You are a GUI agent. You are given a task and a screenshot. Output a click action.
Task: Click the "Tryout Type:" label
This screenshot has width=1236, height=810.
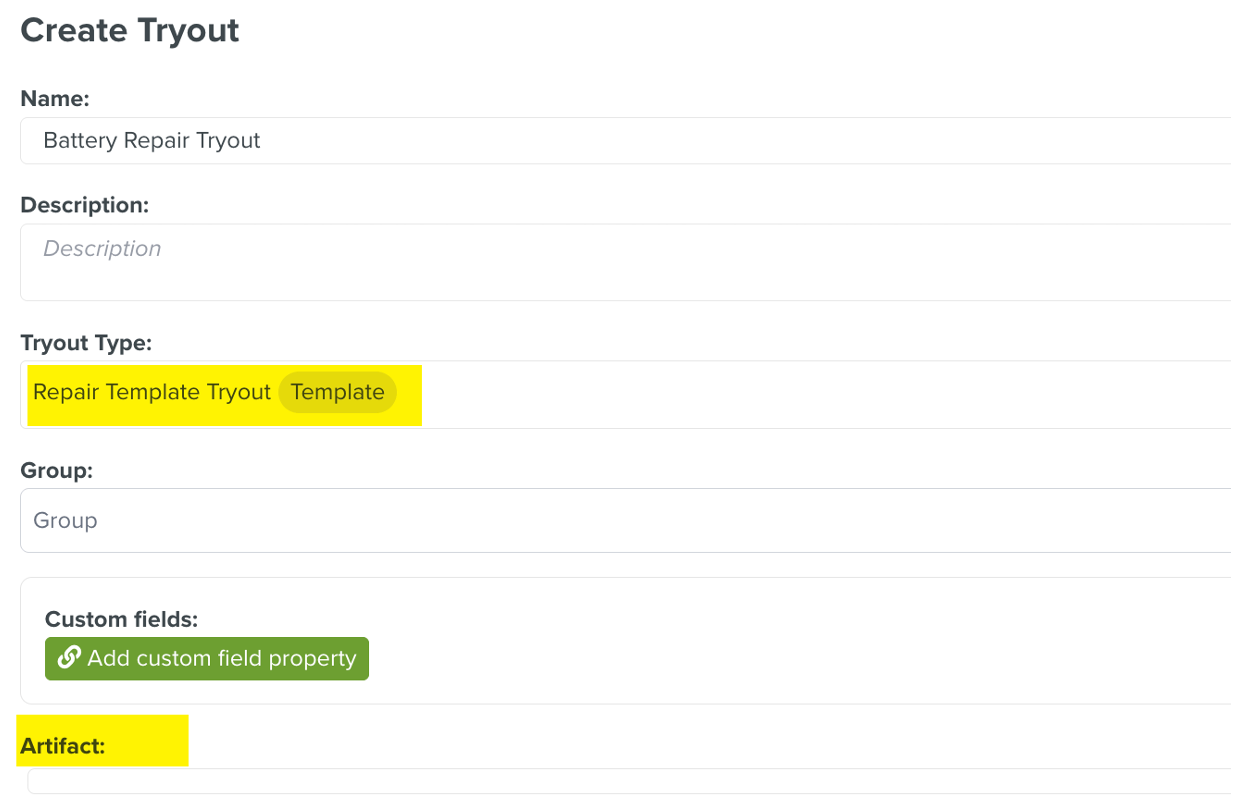[x=86, y=343]
